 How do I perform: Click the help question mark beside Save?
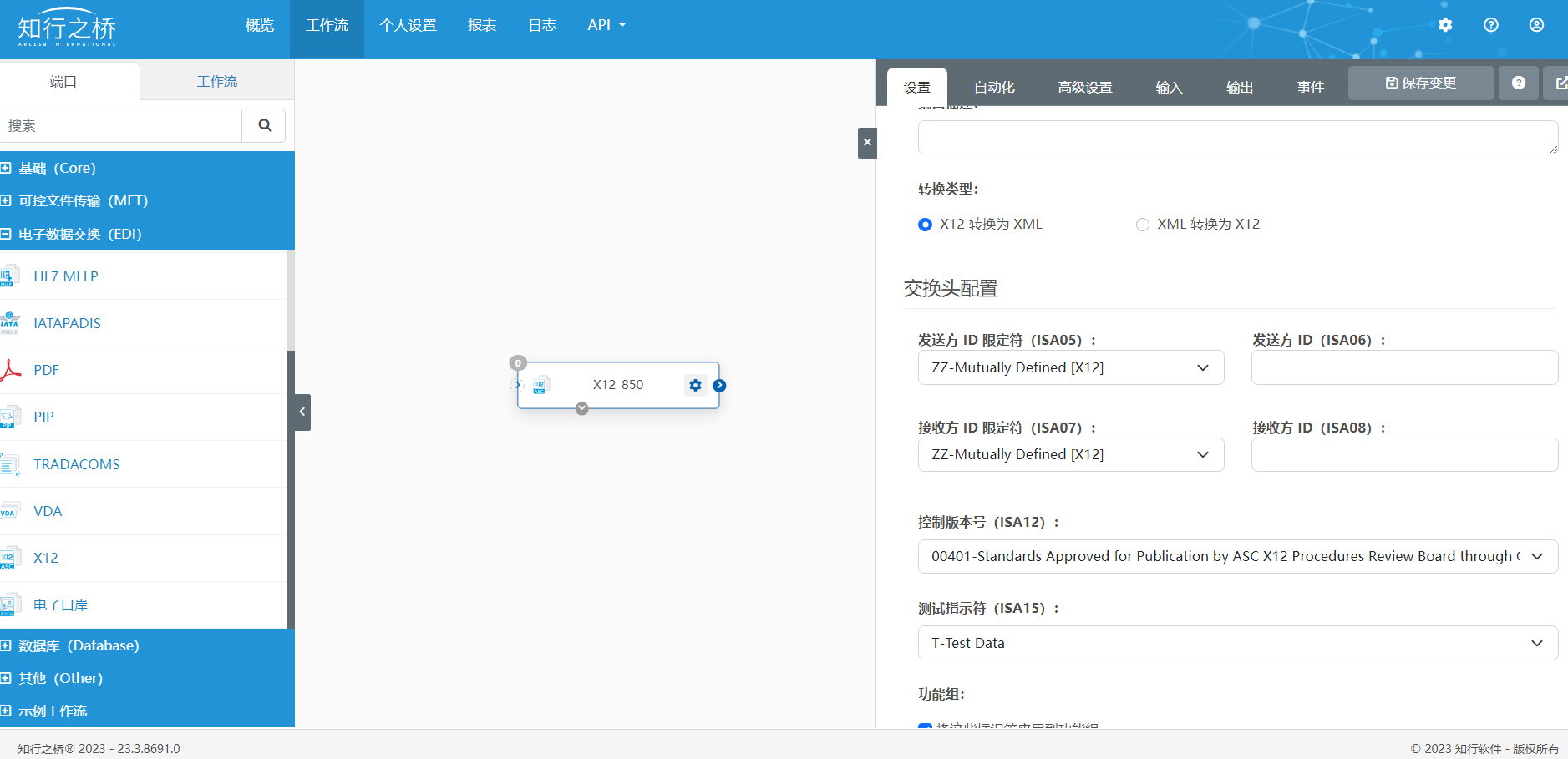[x=1518, y=83]
